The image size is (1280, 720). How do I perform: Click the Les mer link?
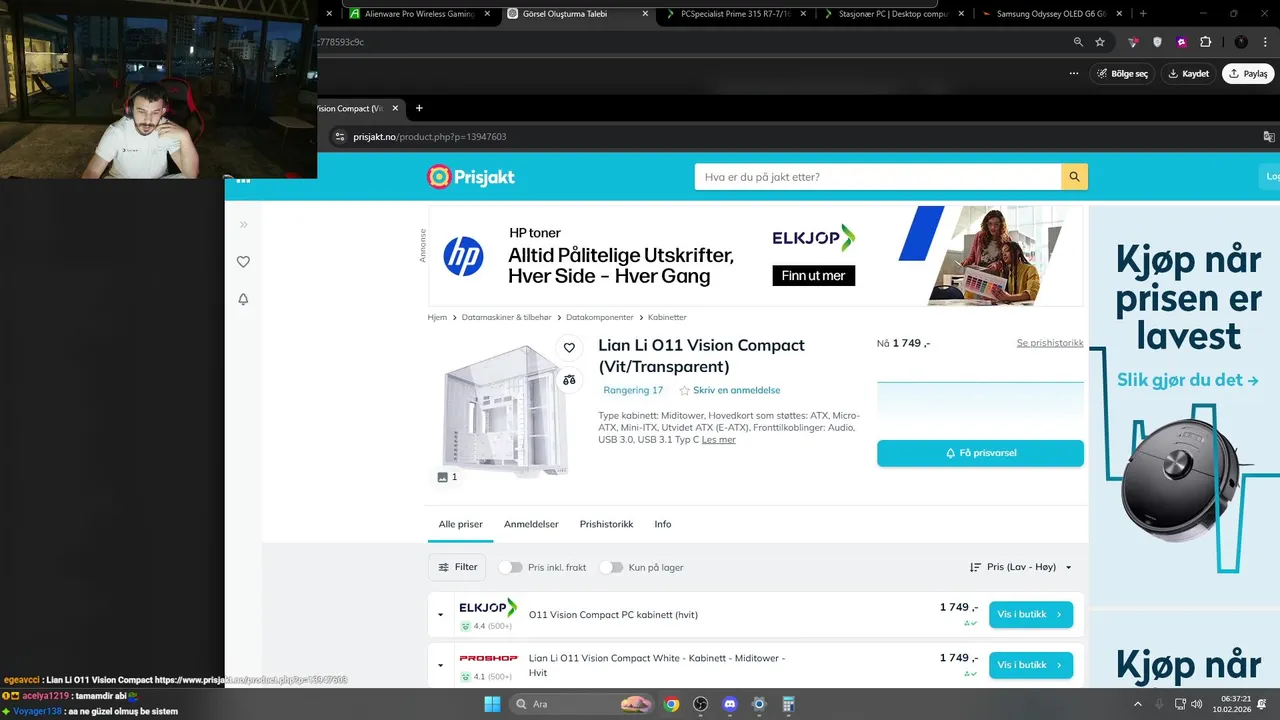pos(718,440)
